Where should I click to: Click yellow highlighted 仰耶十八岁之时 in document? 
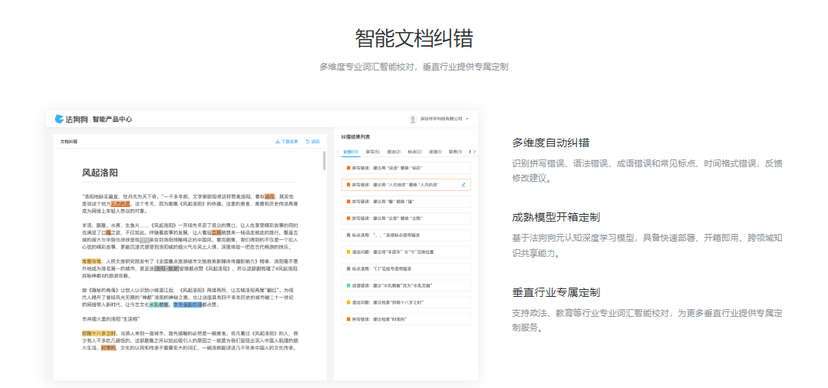99,334
